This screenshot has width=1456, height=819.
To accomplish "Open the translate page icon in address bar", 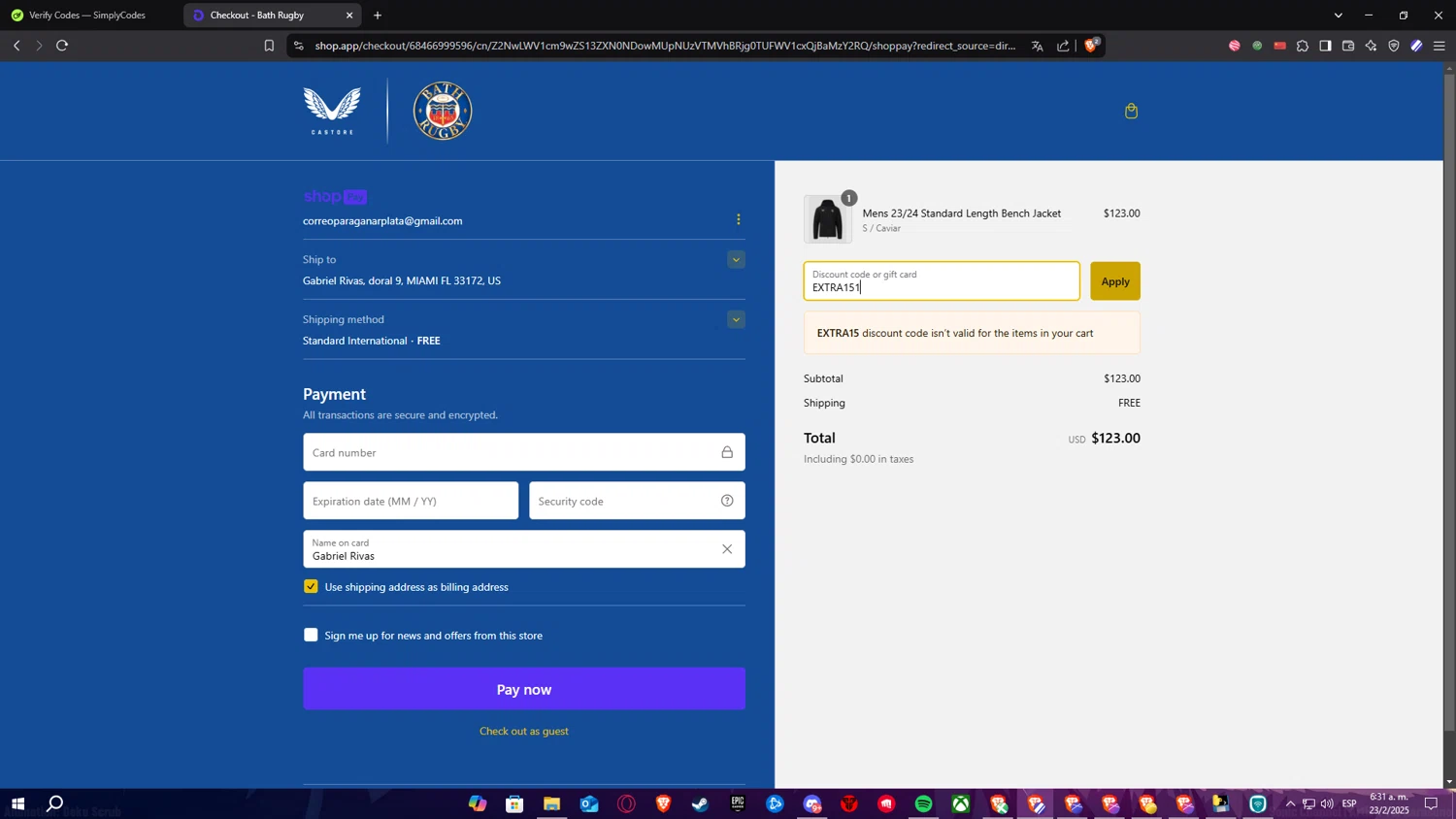I will tap(1037, 46).
